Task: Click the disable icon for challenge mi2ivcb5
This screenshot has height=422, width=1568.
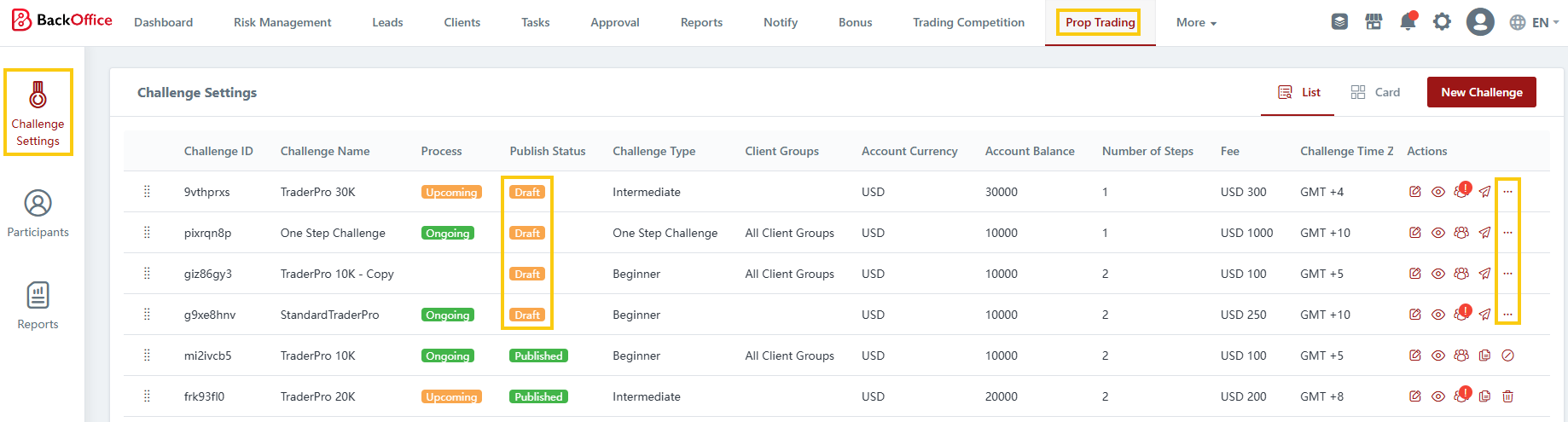Action: point(1507,356)
